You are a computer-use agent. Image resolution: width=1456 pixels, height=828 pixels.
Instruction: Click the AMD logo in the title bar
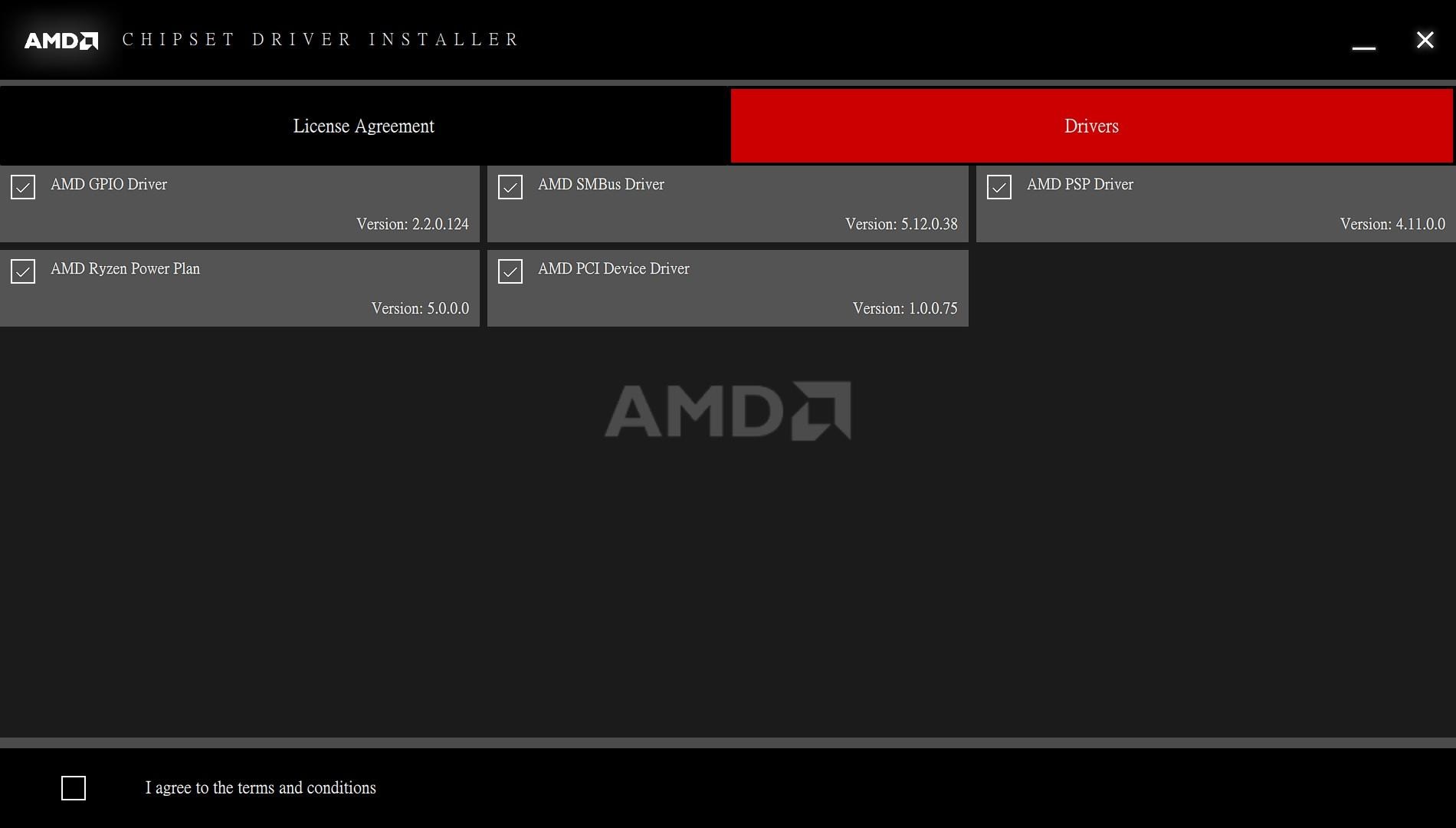click(x=61, y=41)
